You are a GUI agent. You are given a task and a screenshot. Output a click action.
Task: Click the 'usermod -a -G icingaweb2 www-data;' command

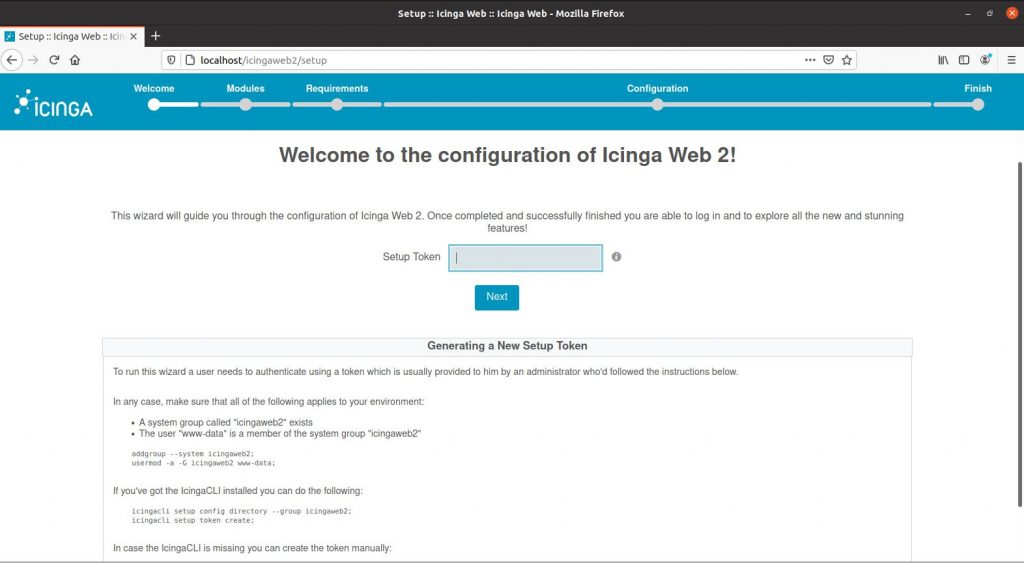point(203,463)
